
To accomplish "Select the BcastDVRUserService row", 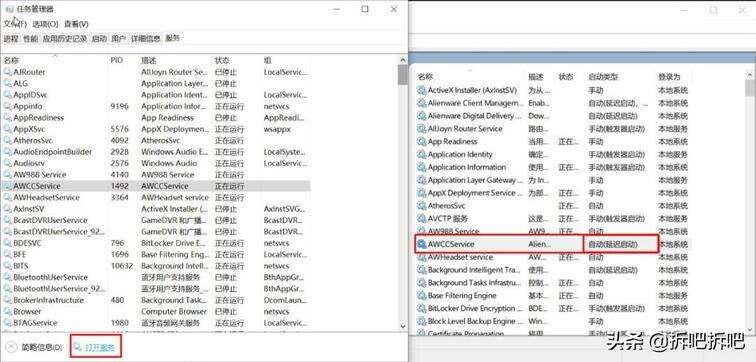I will [155, 220].
